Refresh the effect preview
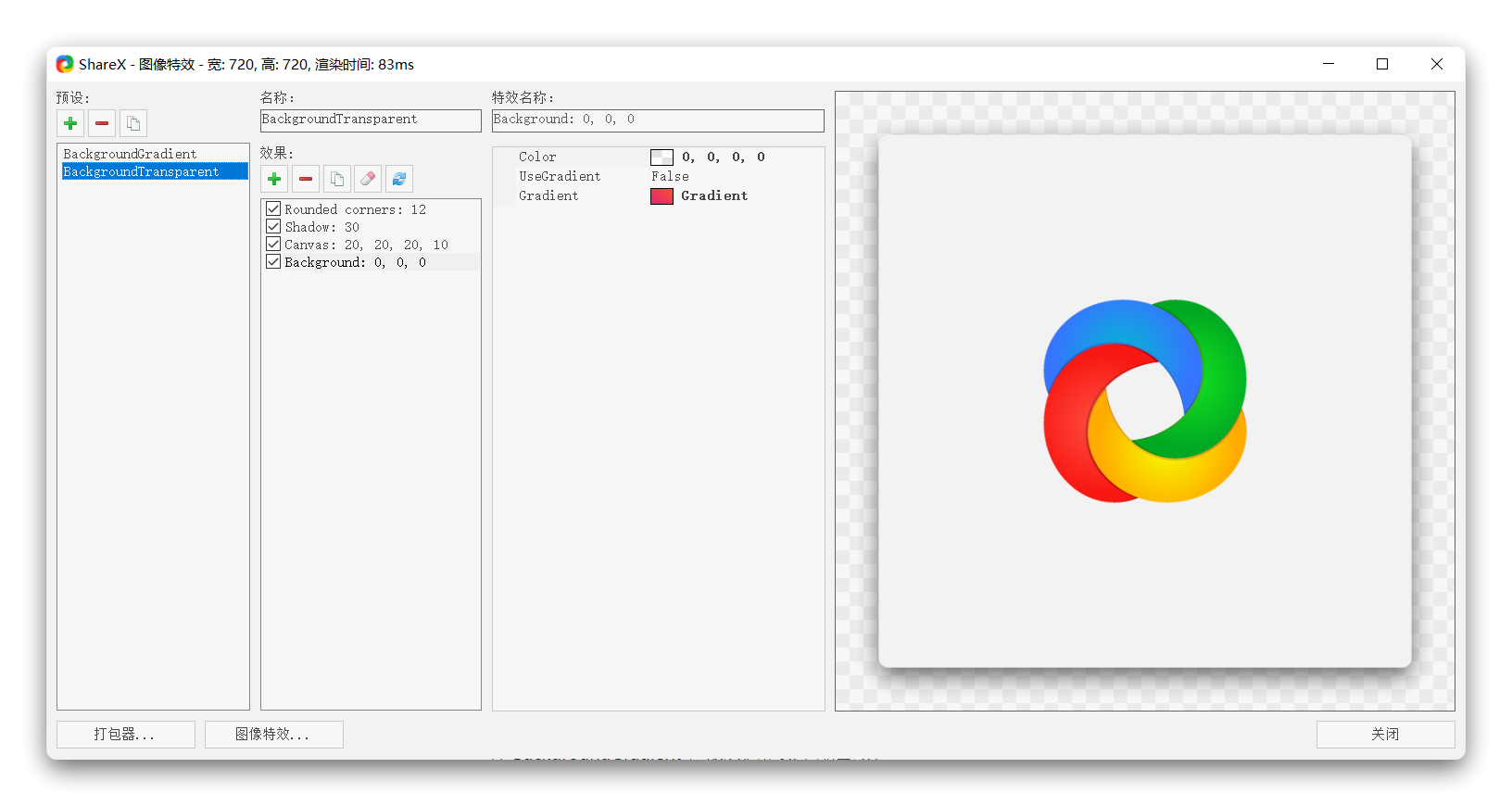The image size is (1512, 806). pyautogui.click(x=399, y=179)
